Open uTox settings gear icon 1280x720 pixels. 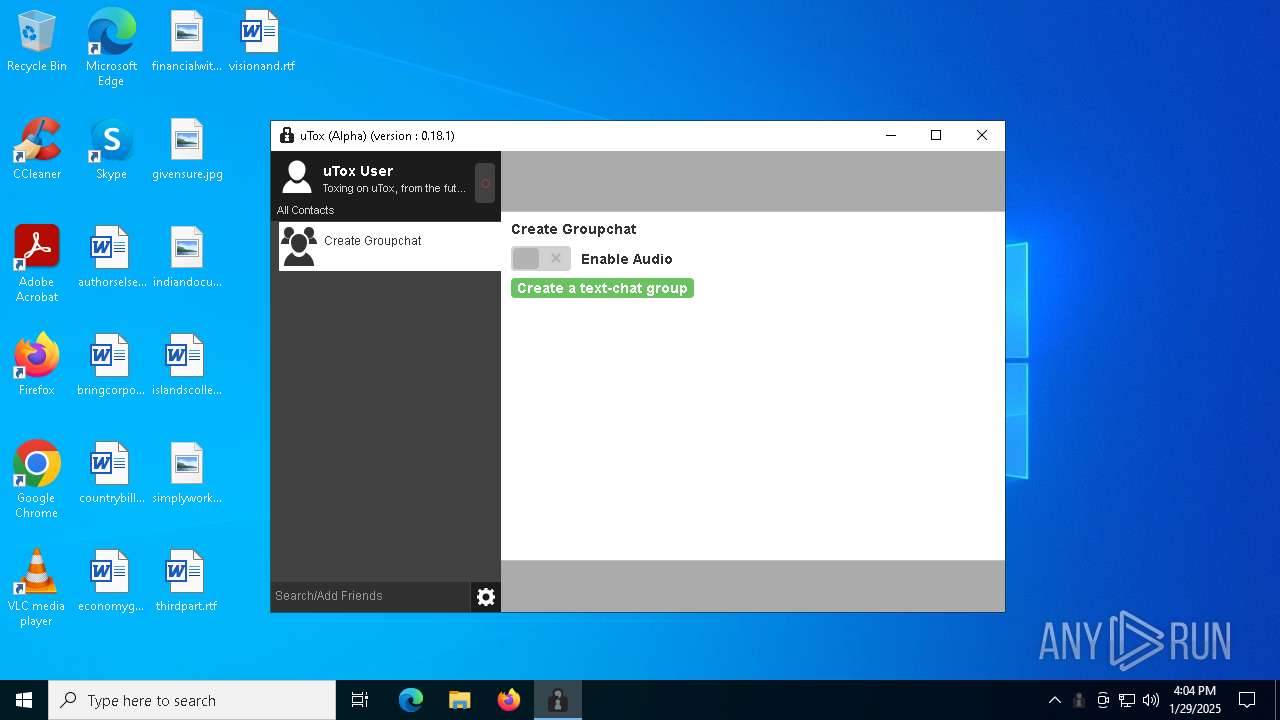click(x=486, y=597)
